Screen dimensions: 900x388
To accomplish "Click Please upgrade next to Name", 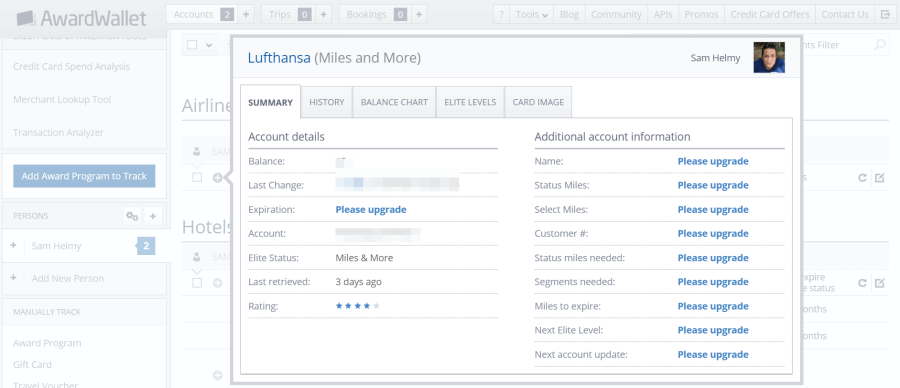I will tap(713, 161).
